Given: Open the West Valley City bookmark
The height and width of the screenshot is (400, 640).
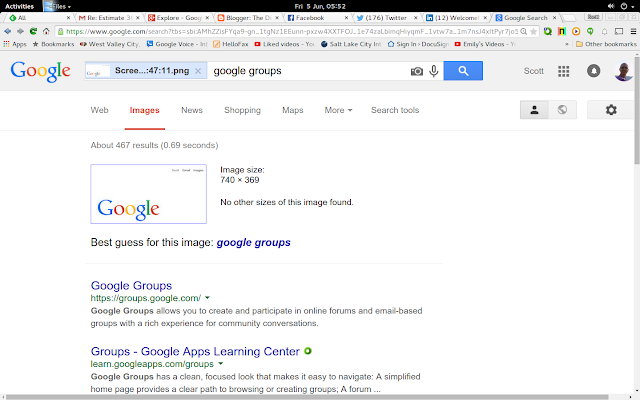Looking at the screenshot, I should [110, 44].
